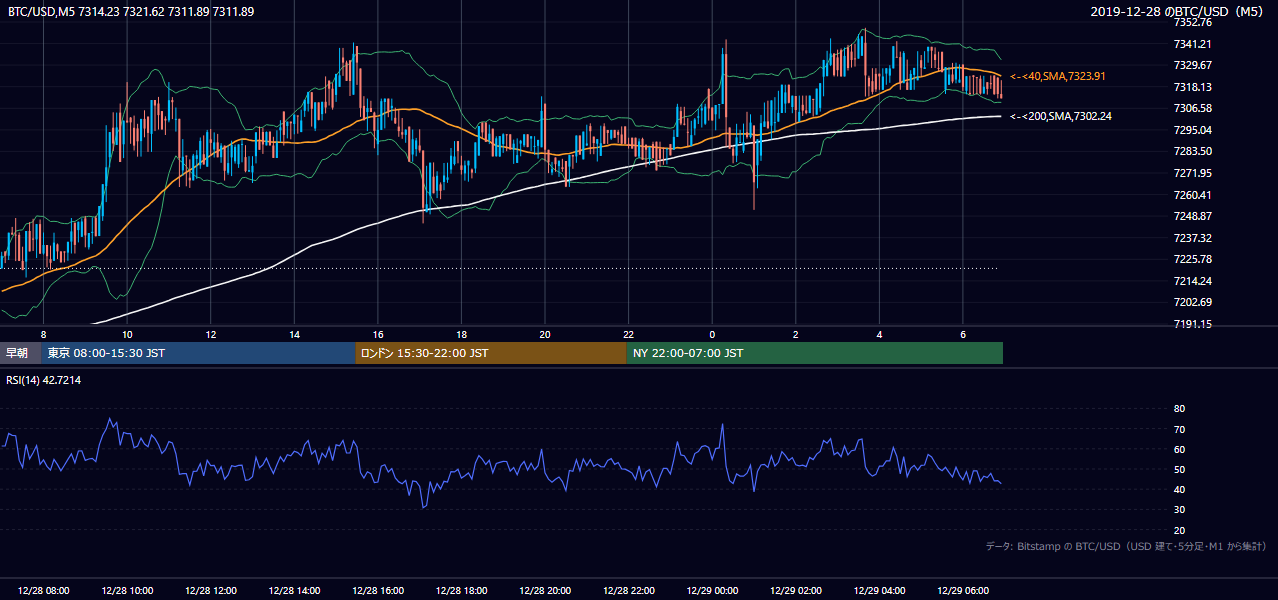Screen dimensions: 1278x600
Task: Click price level 7260.41 on the axis
Action: pyautogui.click(x=1193, y=195)
